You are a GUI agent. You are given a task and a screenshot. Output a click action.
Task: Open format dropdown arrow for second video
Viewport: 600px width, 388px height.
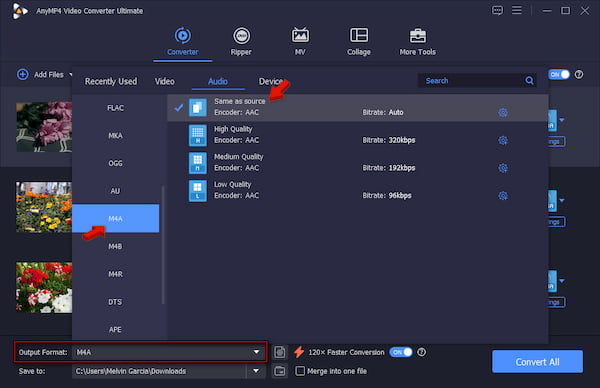pos(561,200)
